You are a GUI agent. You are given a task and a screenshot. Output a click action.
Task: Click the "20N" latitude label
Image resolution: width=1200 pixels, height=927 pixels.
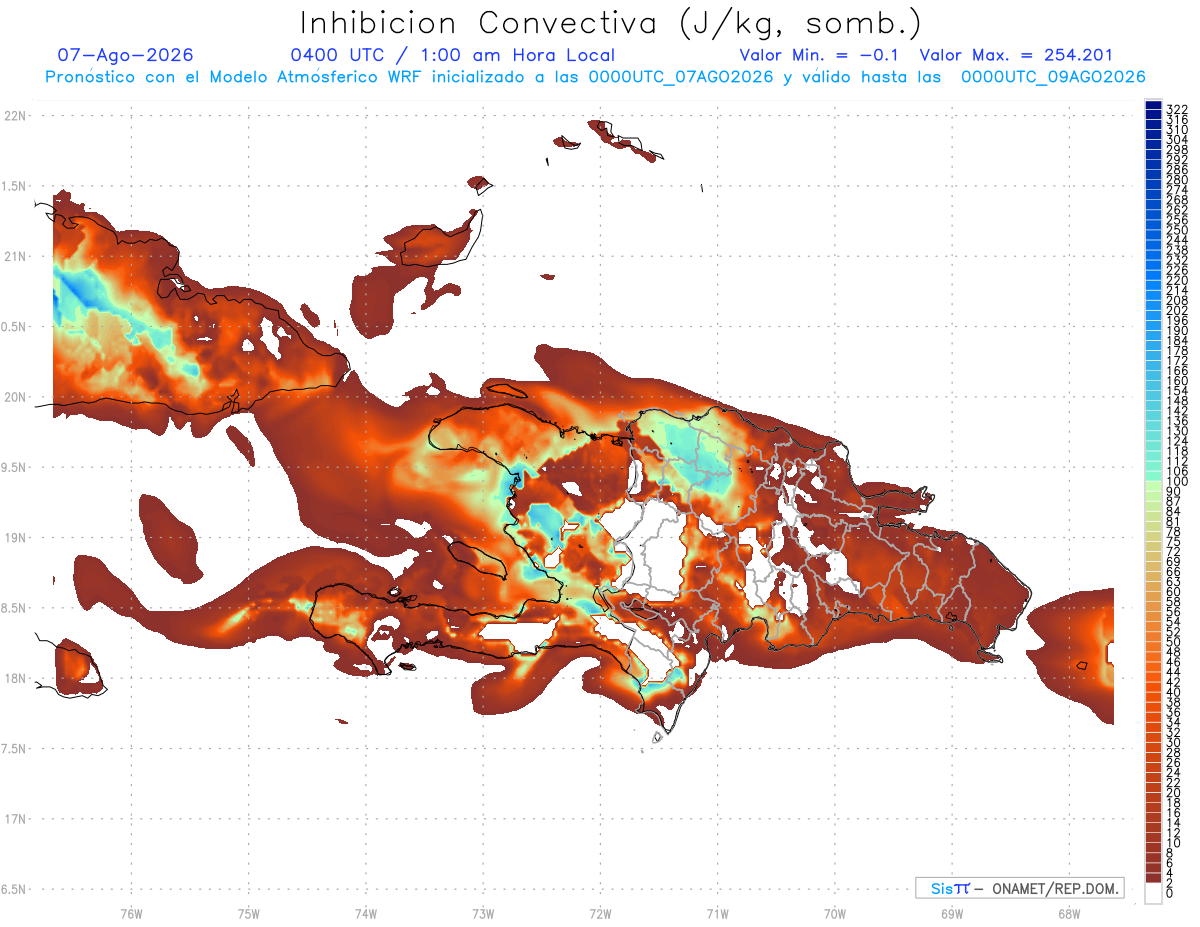pos(16,397)
